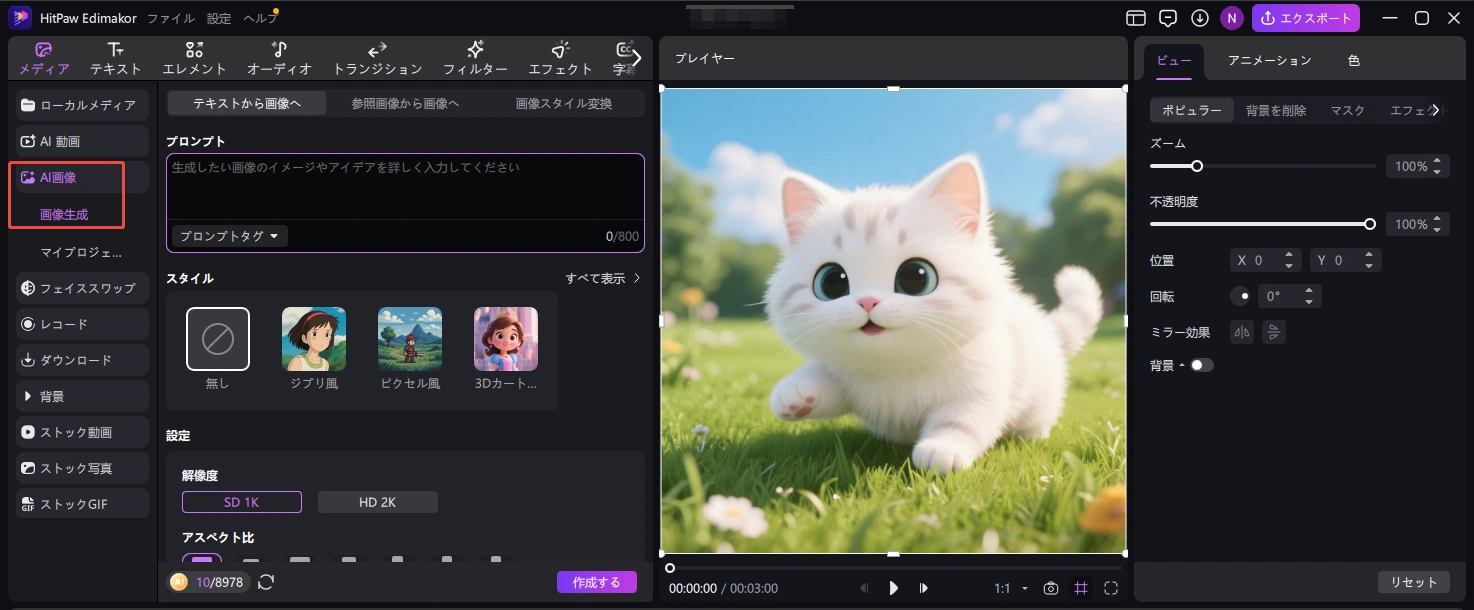The image size is (1474, 610).
Task: Select the ジブリ風 style thumbnail
Action: tap(314, 340)
